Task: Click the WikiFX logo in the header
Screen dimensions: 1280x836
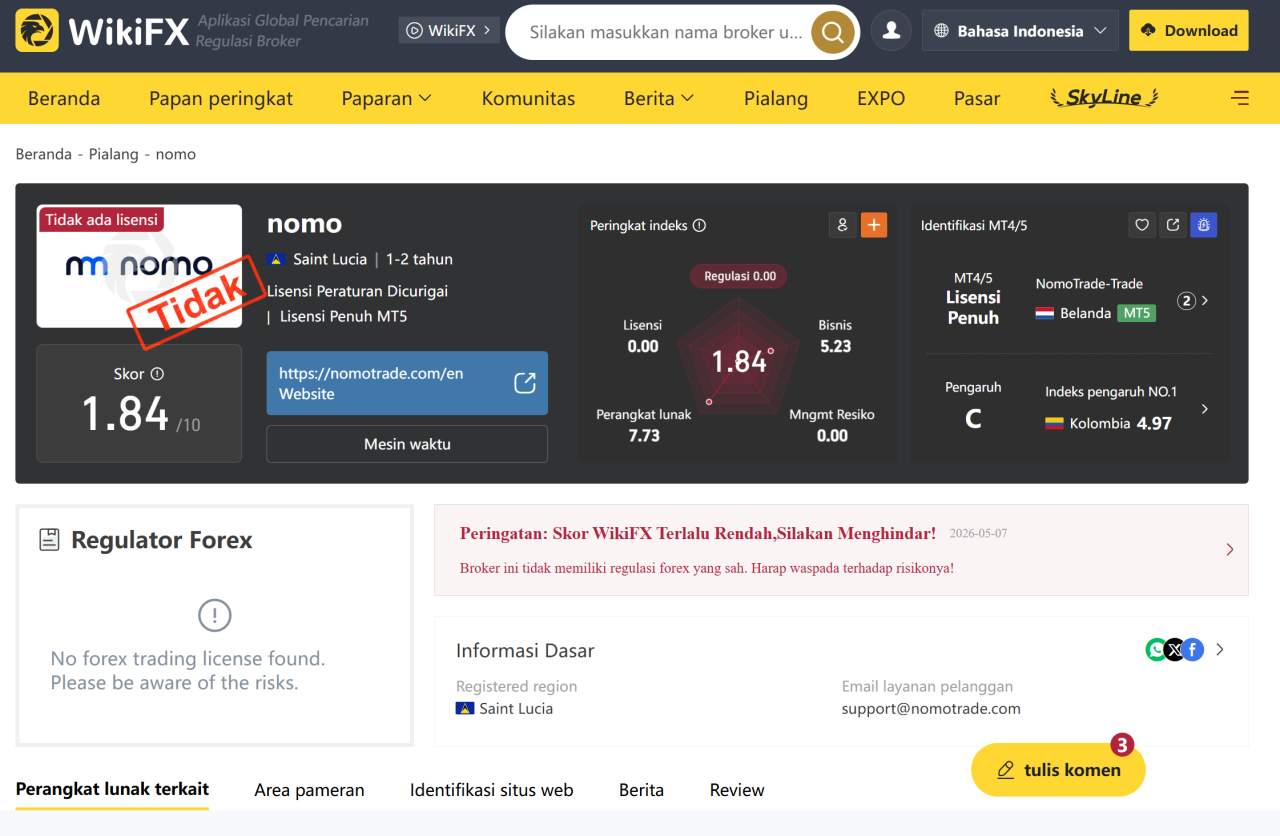Action: [x=102, y=31]
